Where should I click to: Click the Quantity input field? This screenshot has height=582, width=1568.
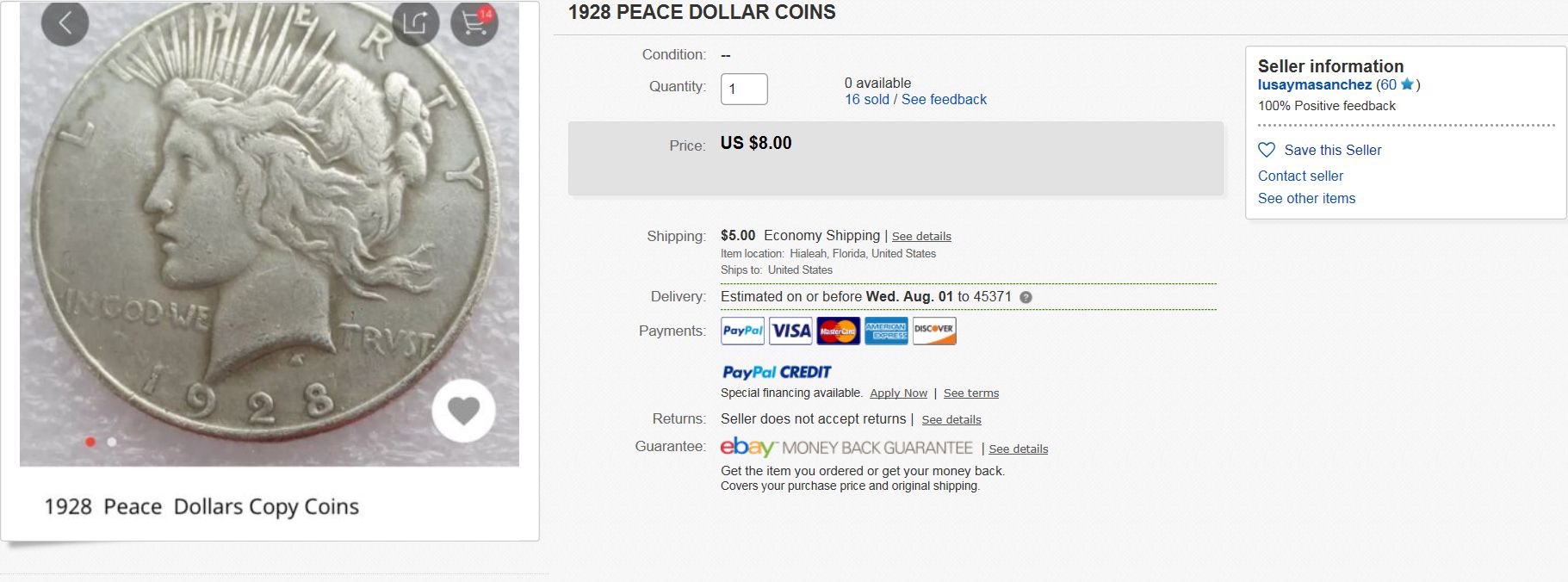click(x=744, y=90)
